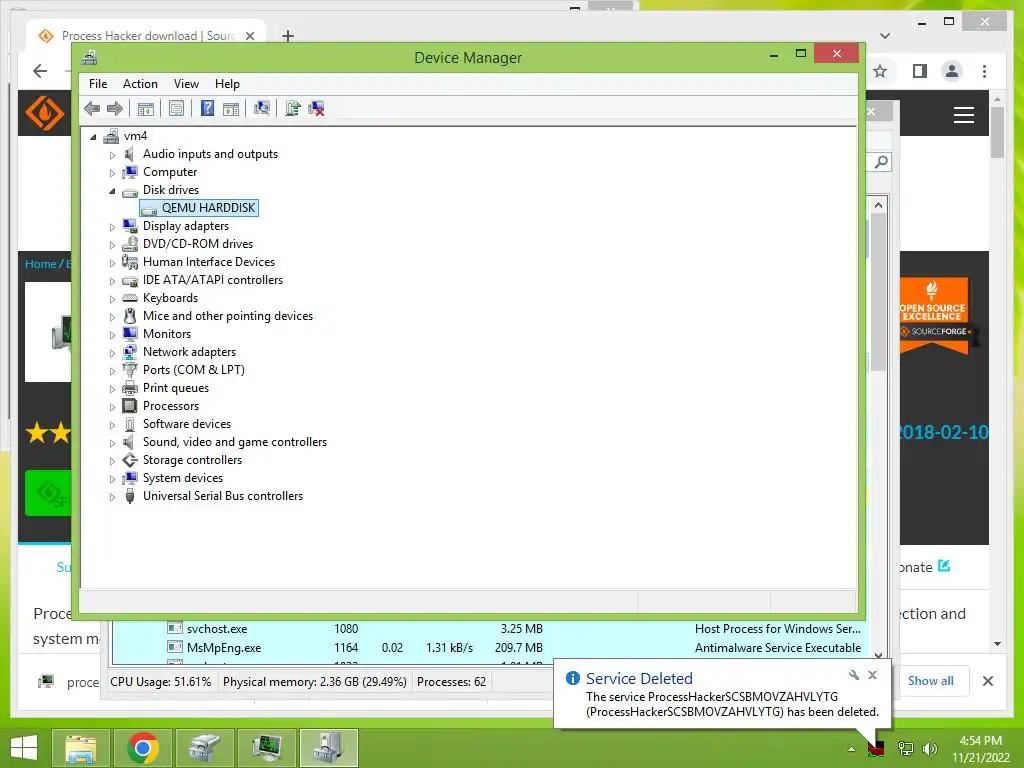Image resolution: width=1024 pixels, height=768 pixels.
Task: Click Show all in downloads bar
Action: tap(930, 680)
